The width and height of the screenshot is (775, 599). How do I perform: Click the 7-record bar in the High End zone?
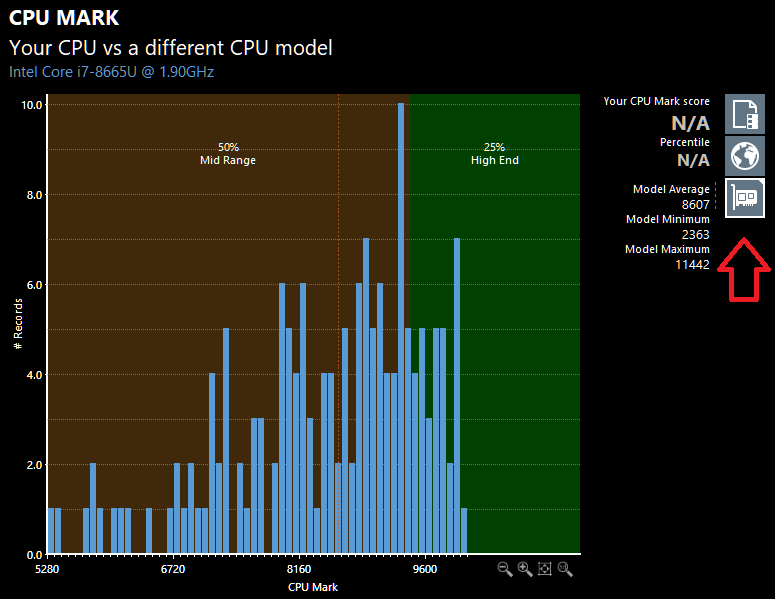[x=457, y=396]
